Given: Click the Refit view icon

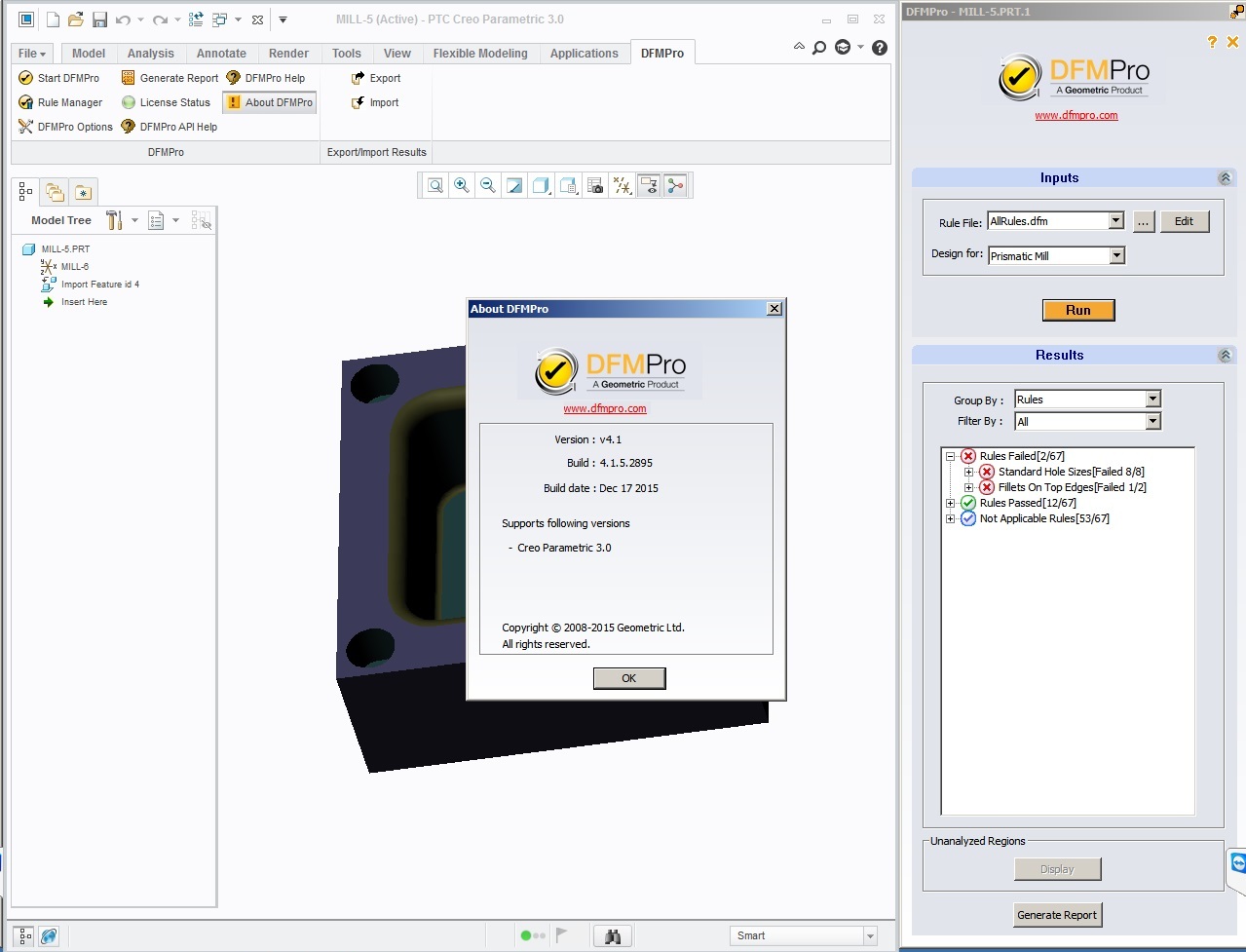Looking at the screenshot, I should click(435, 185).
